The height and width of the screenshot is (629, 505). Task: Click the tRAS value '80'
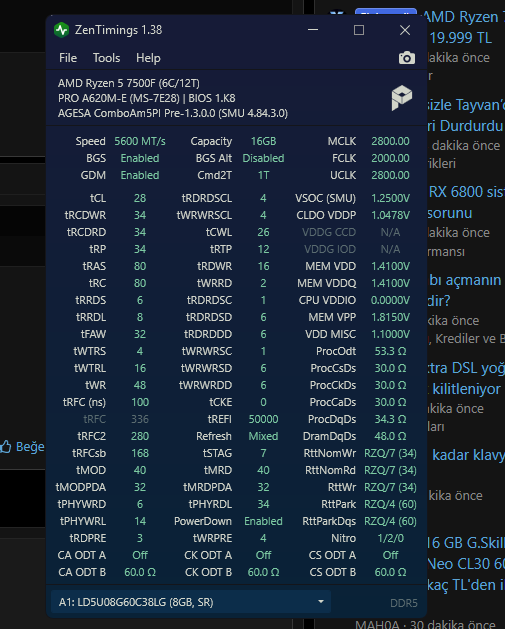(140, 266)
